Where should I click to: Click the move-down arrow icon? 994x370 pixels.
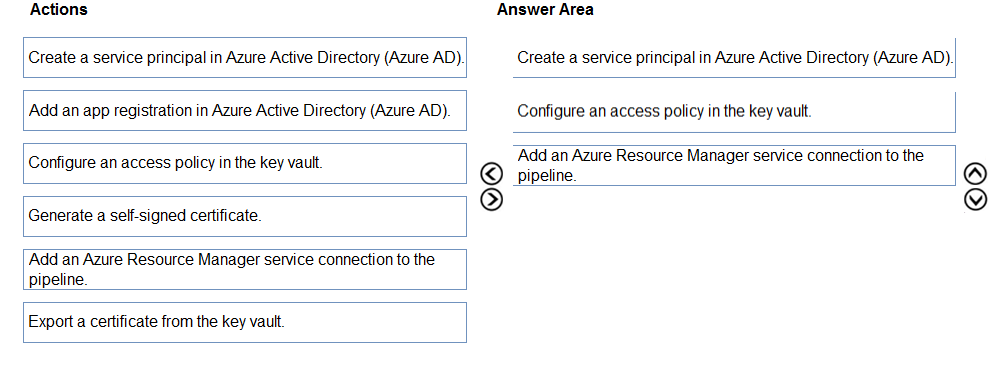[x=975, y=200]
